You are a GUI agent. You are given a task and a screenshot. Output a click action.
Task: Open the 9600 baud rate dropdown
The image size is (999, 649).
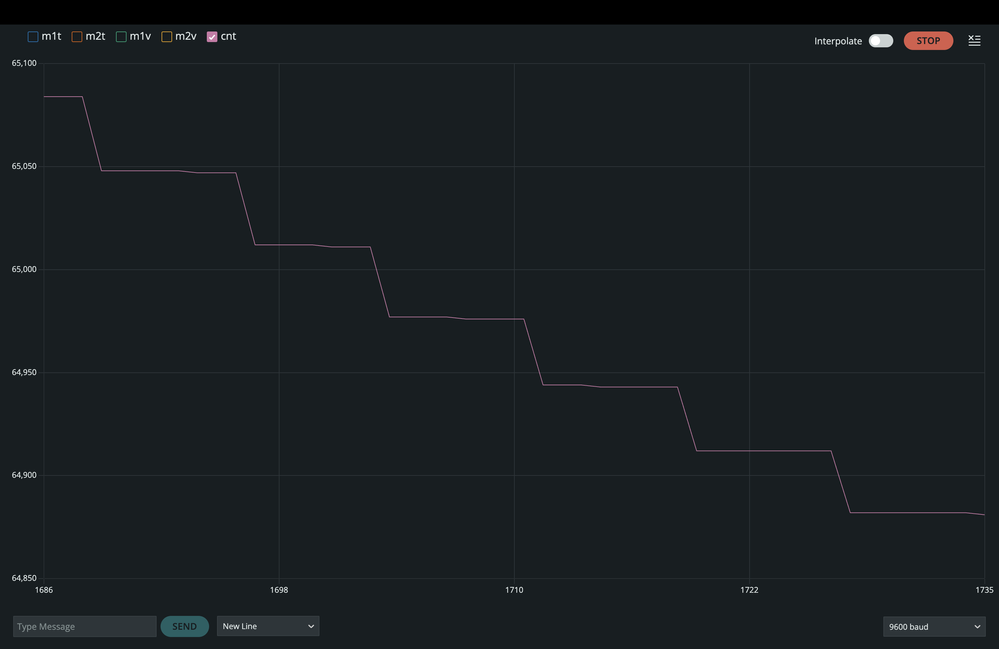point(934,627)
